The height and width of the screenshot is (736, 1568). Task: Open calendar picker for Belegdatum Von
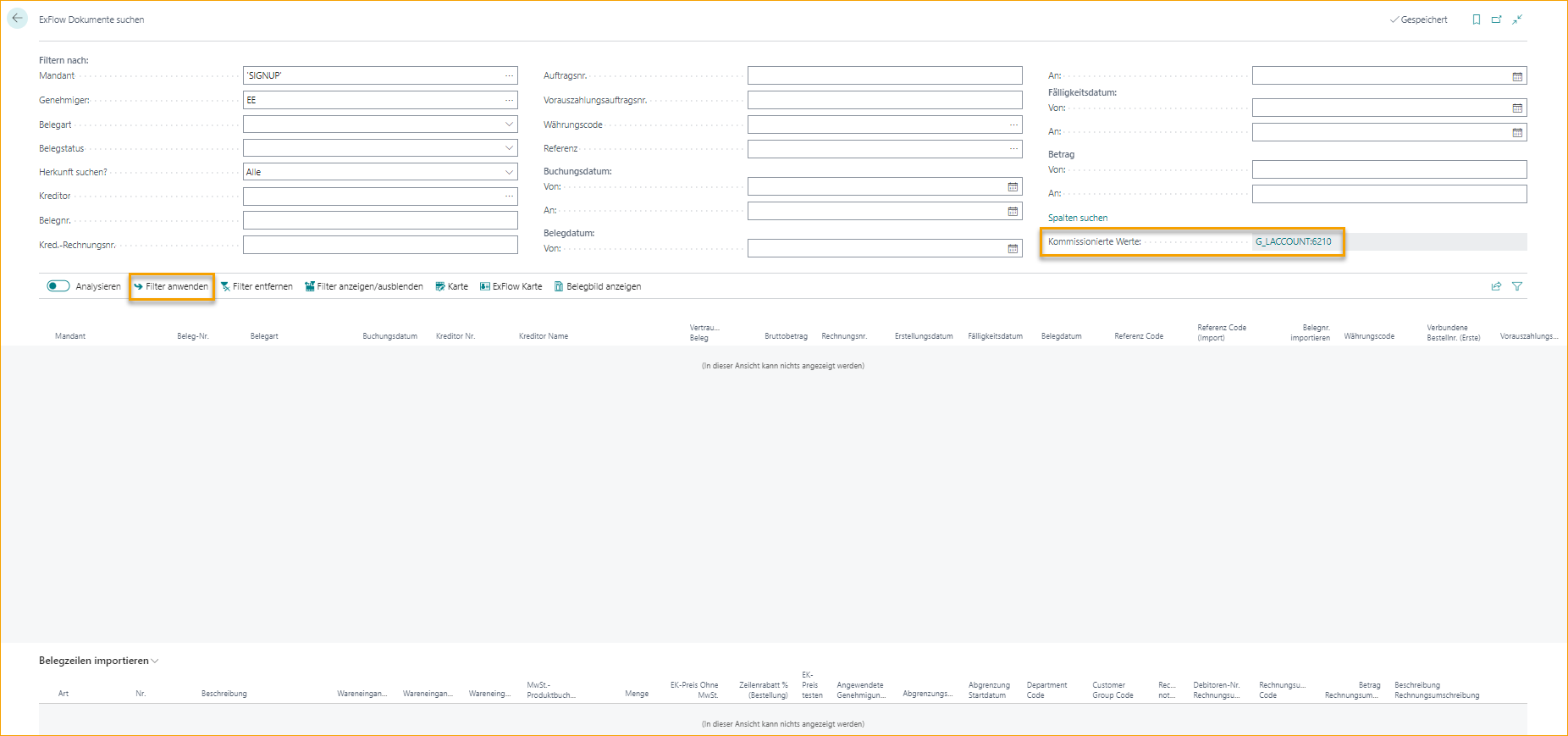[x=1013, y=249]
